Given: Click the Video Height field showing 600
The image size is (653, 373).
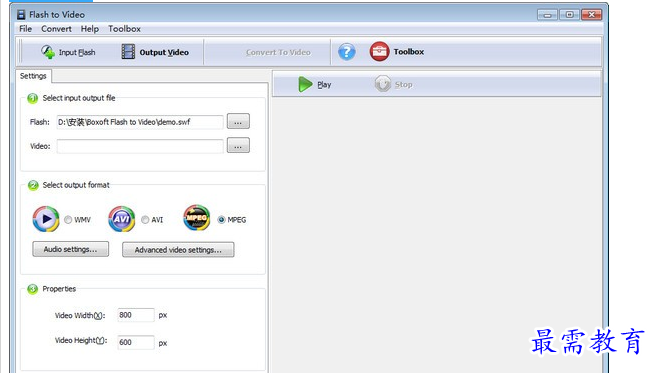Looking at the screenshot, I should click(x=136, y=342).
